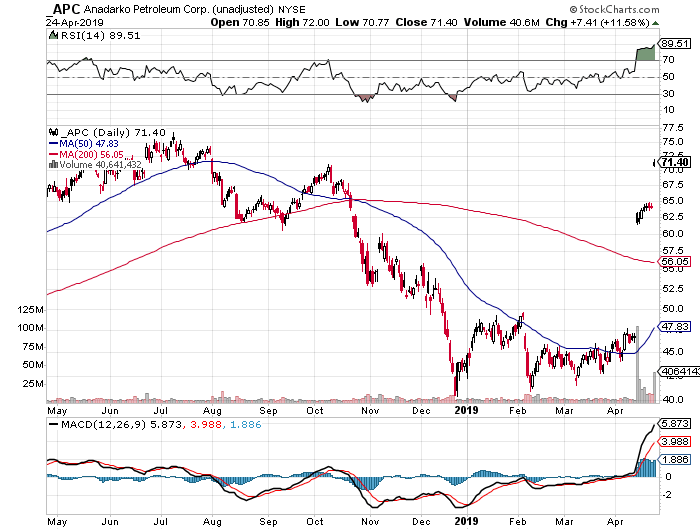Image resolution: width=700 pixels, height=530 pixels.
Task: Click the RSI(14) 89.51 legend label
Action: click(x=100, y=36)
